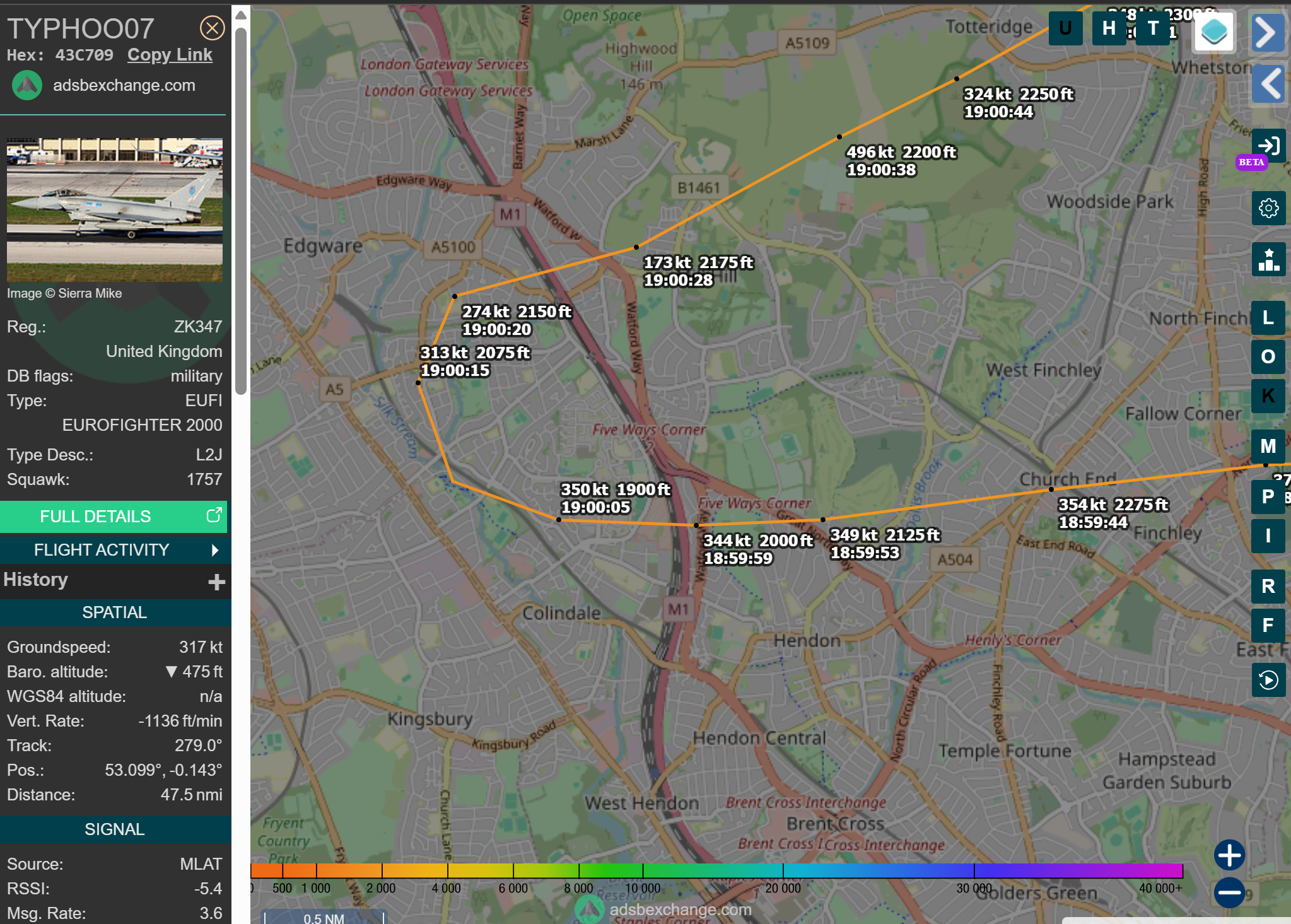Click the altitude color scale bar
The image size is (1291, 924).
pos(716,871)
